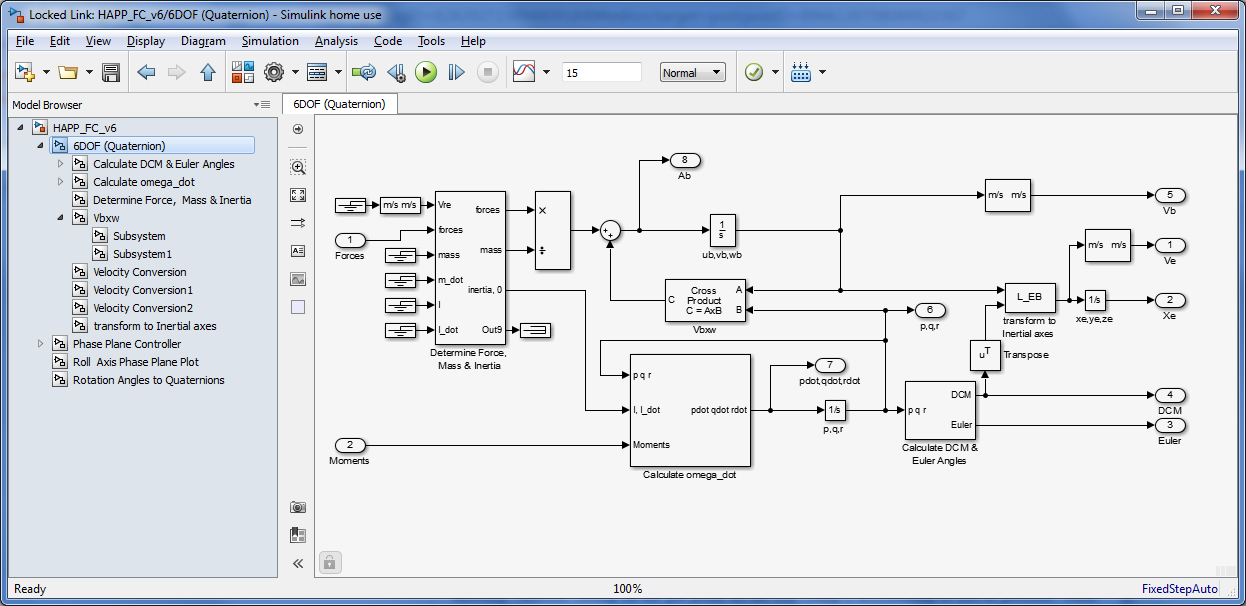Expand the Calculate omega_dot tree node

[x=60, y=182]
